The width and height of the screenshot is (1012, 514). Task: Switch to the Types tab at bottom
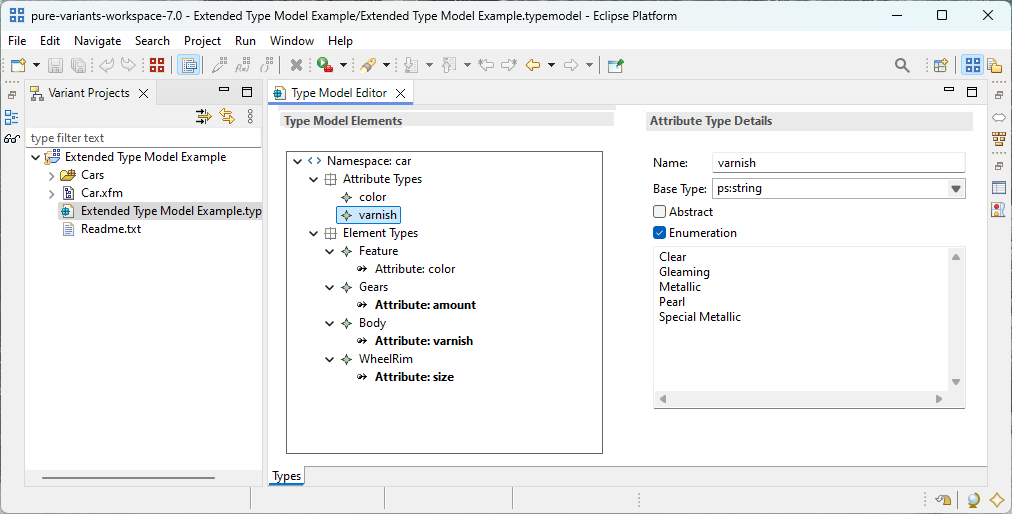(287, 476)
